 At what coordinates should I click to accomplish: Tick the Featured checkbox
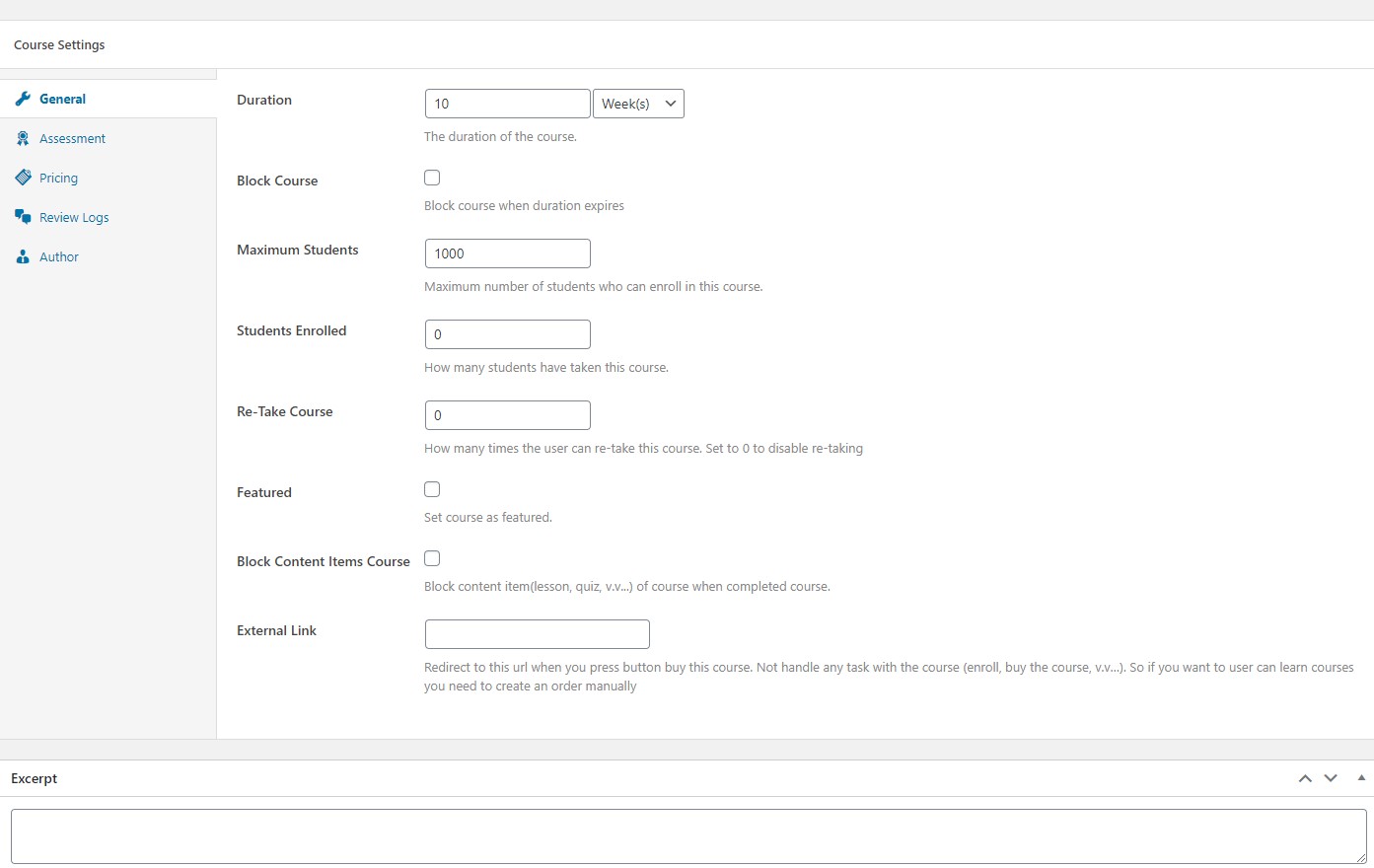(432, 489)
